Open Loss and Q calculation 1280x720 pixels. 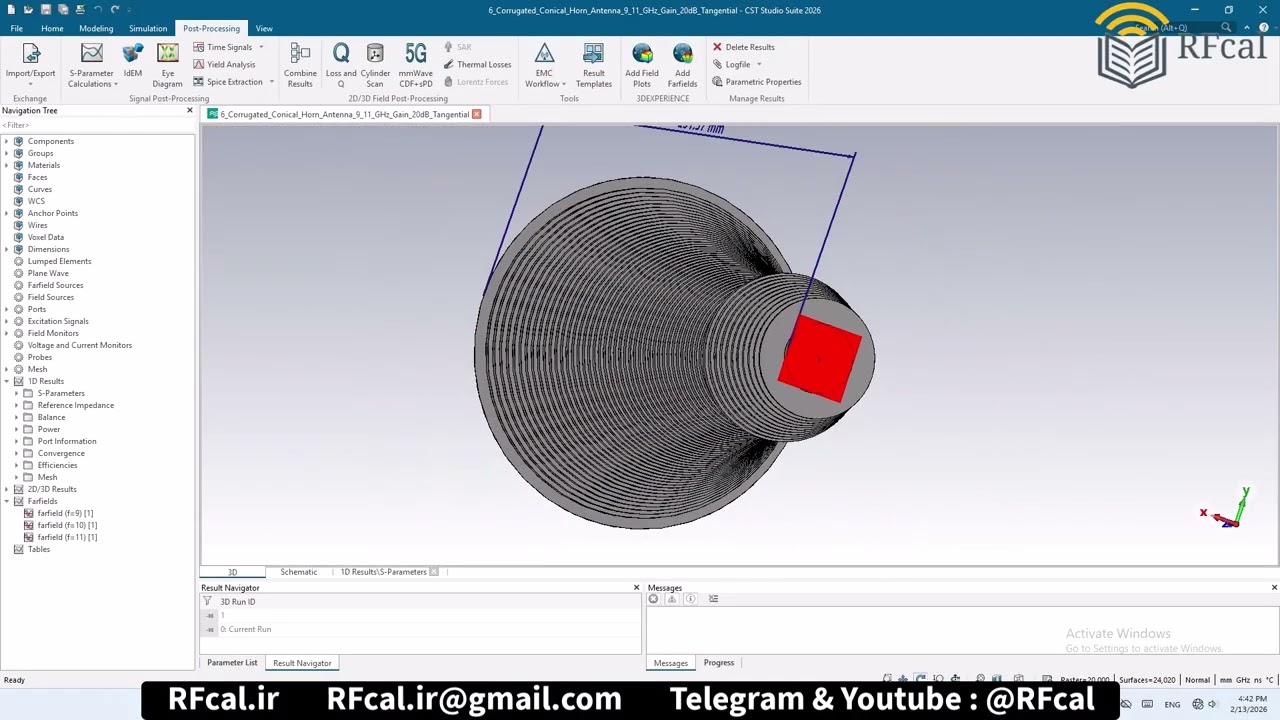[341, 66]
